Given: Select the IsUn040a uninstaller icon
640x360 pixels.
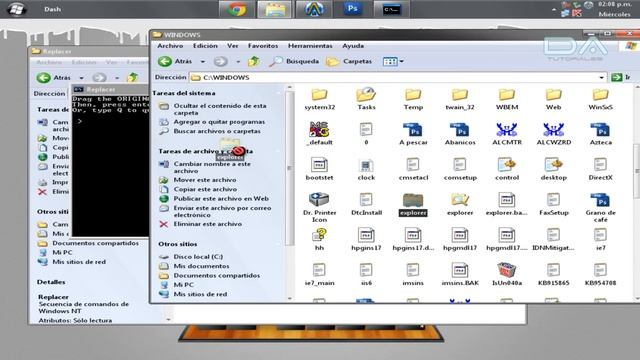Looking at the screenshot, I should tap(507, 274).
